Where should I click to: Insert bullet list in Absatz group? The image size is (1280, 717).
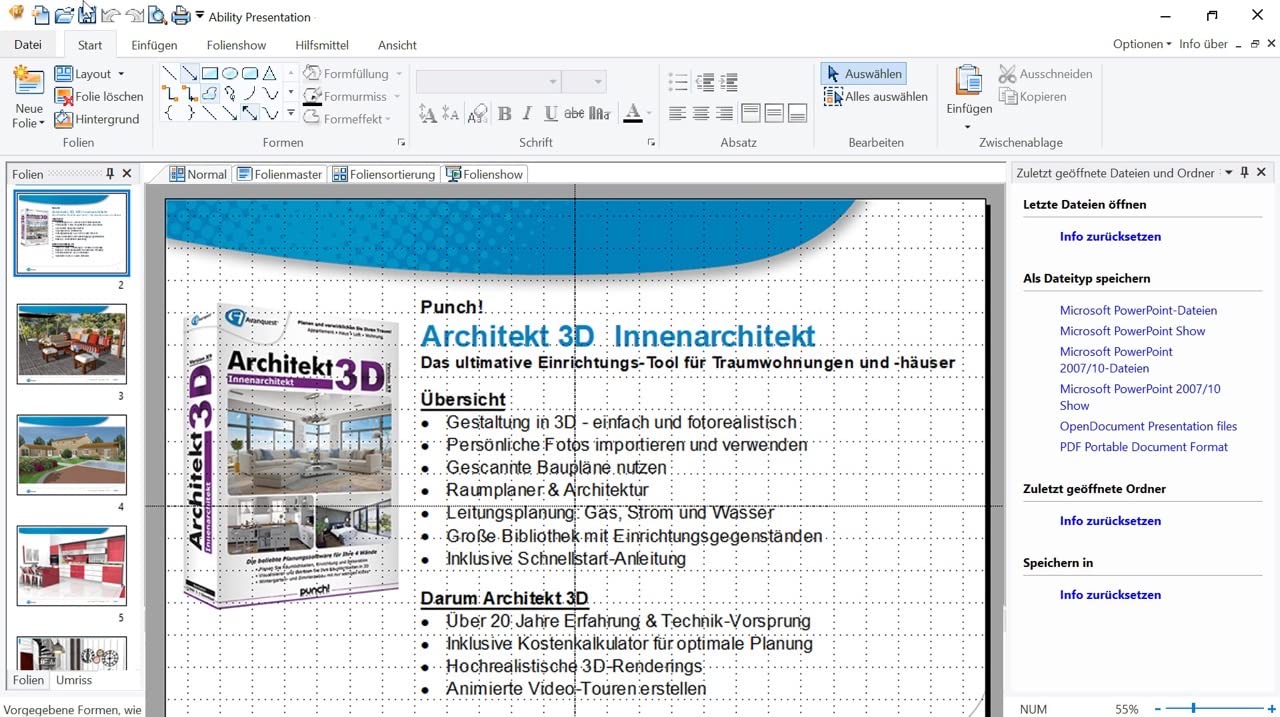click(x=678, y=82)
